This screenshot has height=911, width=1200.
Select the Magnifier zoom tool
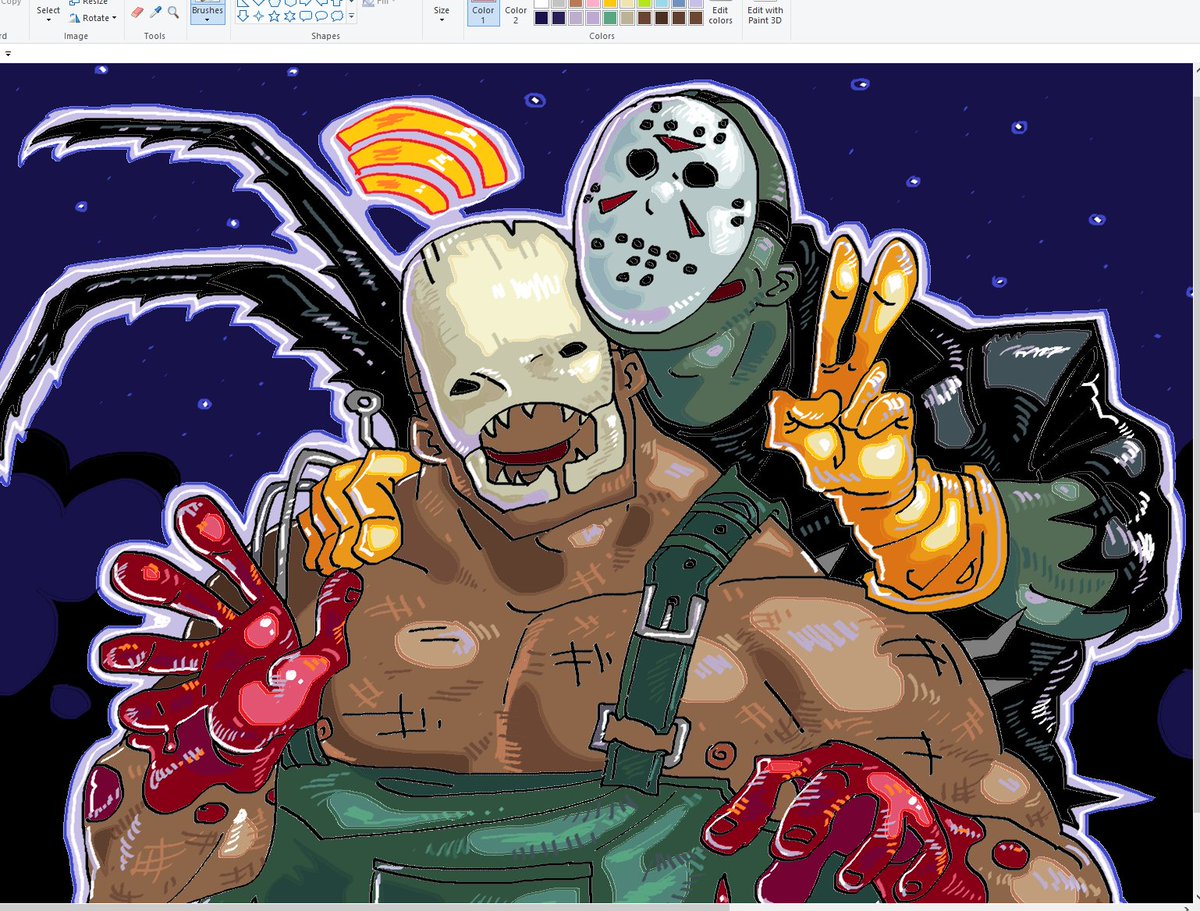(x=173, y=13)
